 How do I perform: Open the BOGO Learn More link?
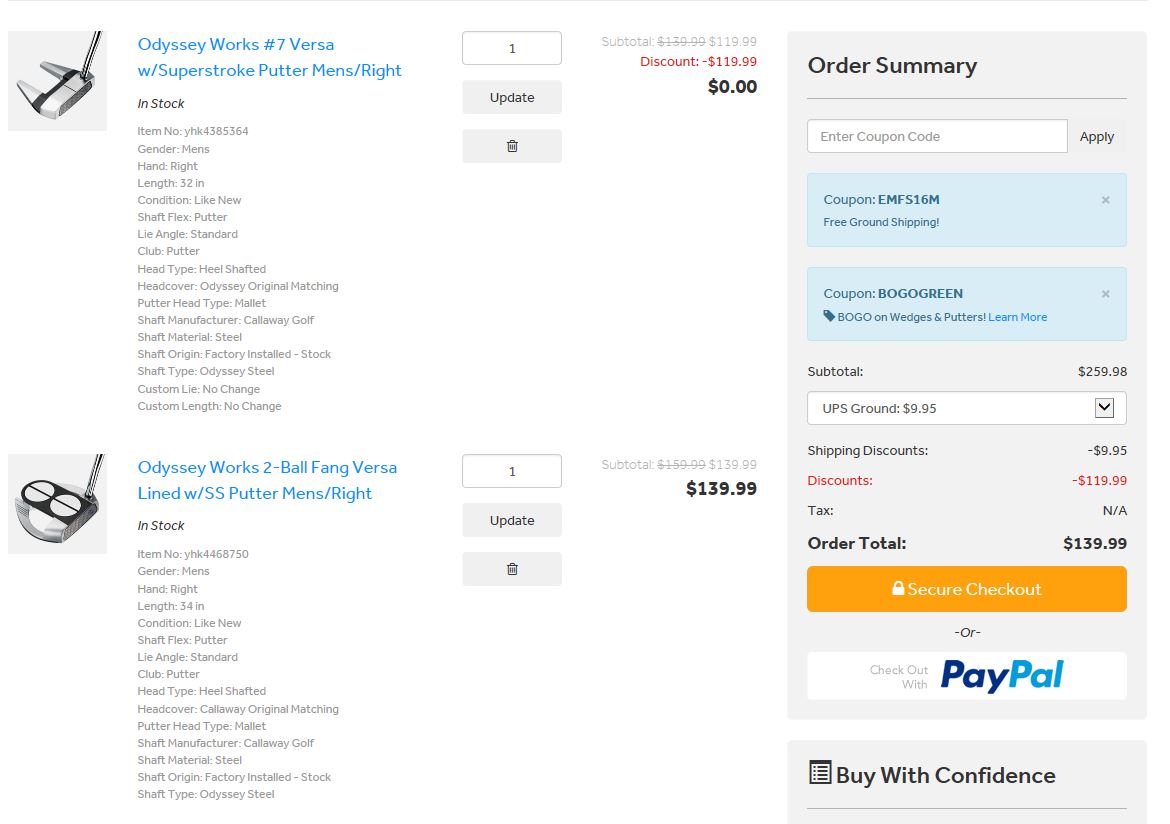coord(1017,317)
